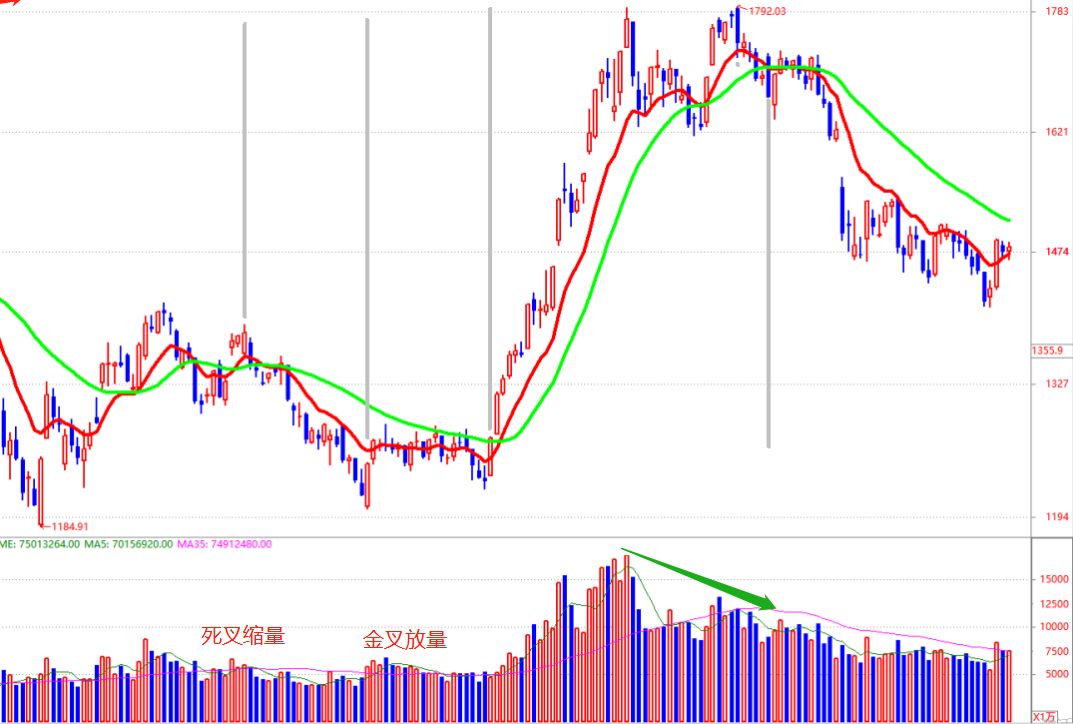
Task: Click the last red candlestick near 1474
Action: tap(1009, 251)
